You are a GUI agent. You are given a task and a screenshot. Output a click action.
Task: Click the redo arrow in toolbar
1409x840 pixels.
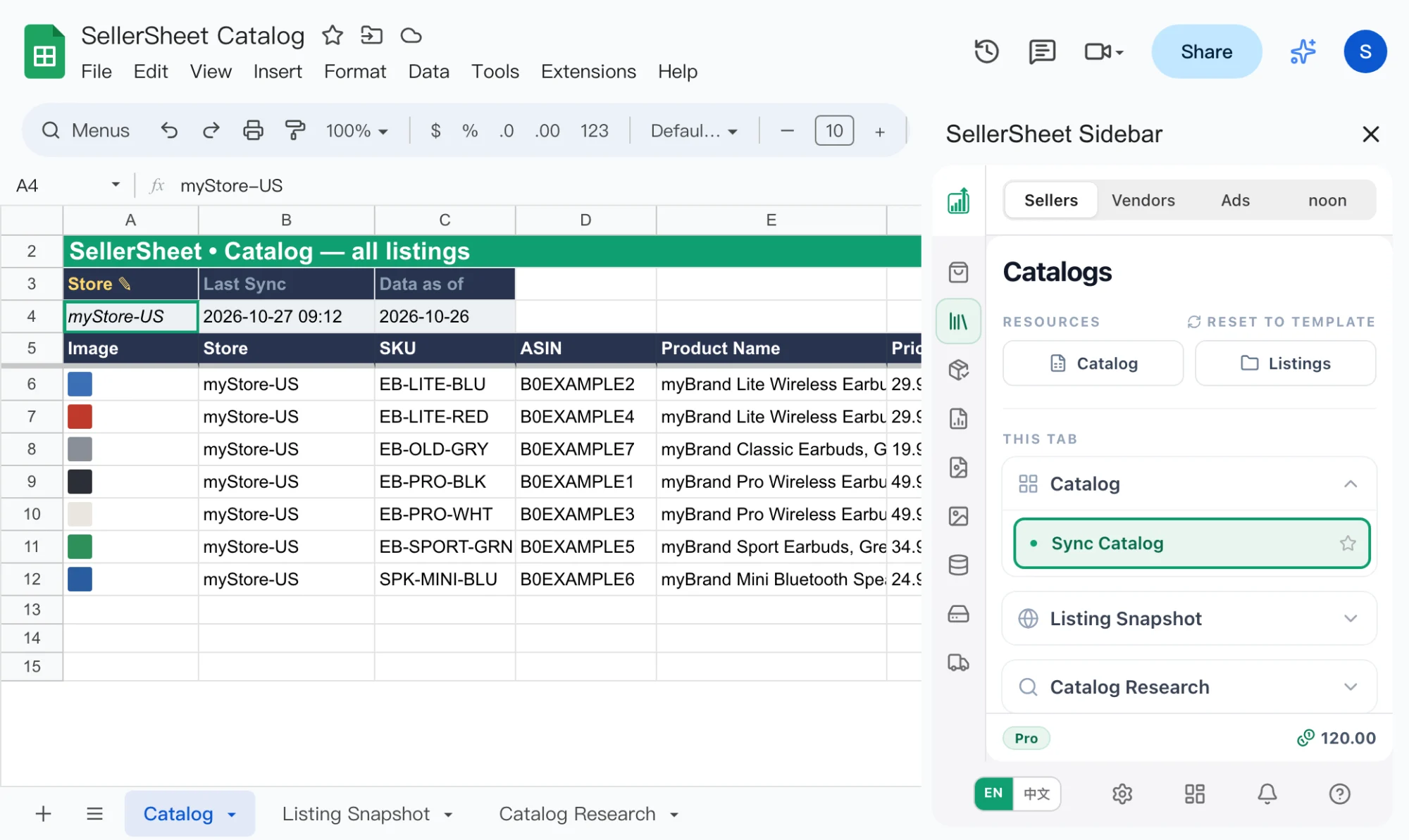pos(211,130)
